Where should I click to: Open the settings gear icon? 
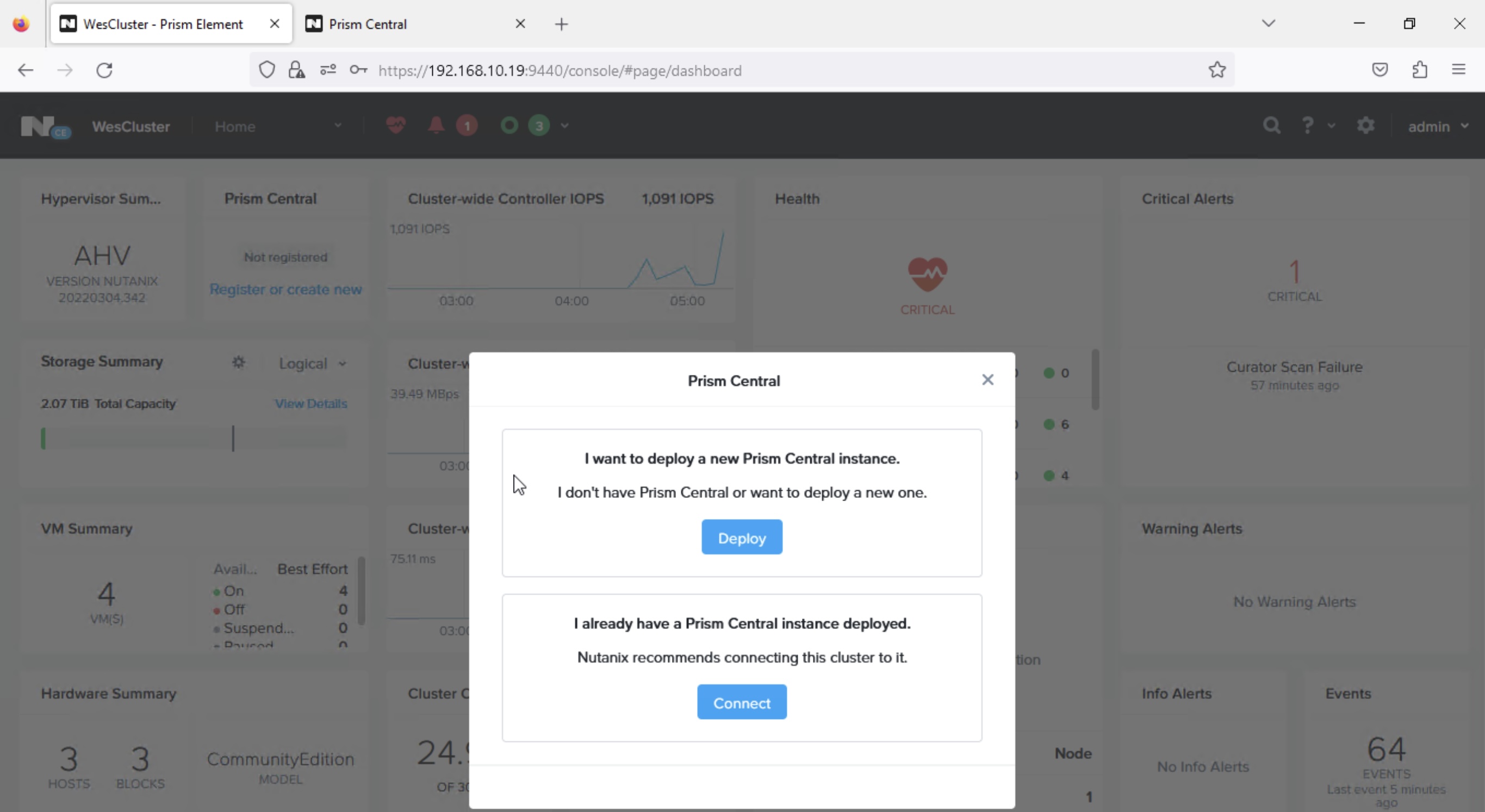[x=1366, y=126]
